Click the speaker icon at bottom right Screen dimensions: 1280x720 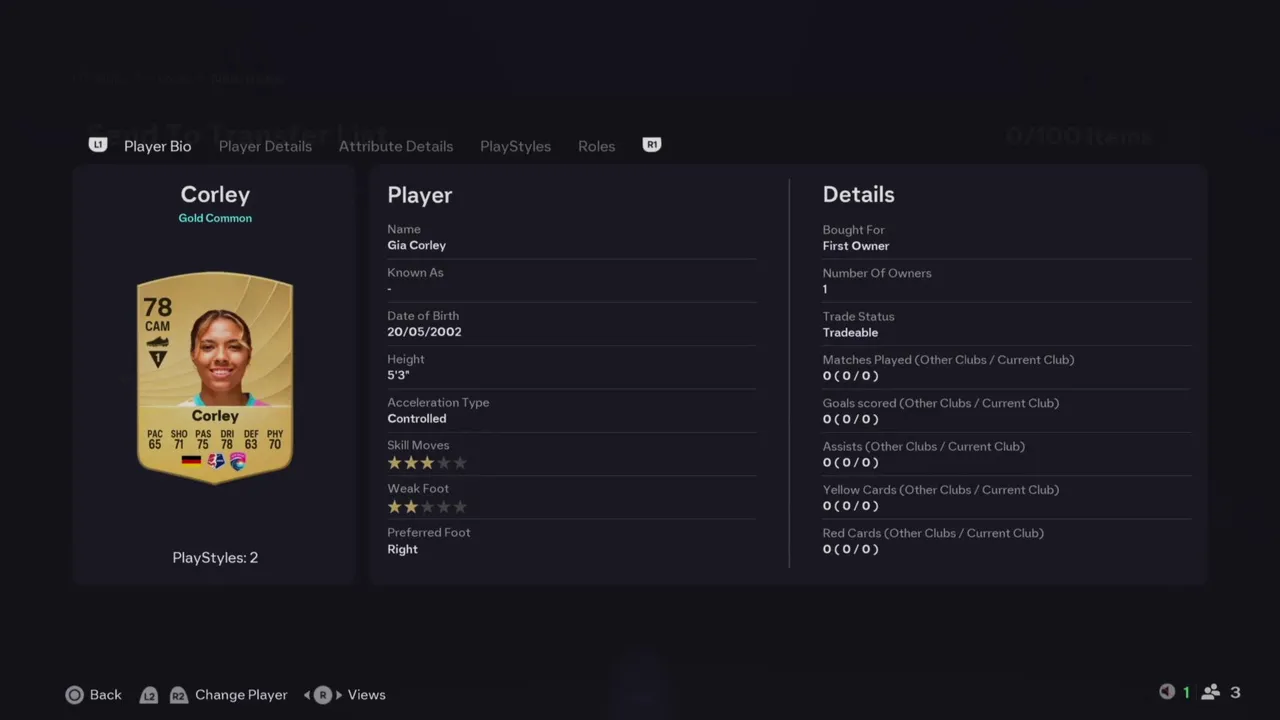1166,692
